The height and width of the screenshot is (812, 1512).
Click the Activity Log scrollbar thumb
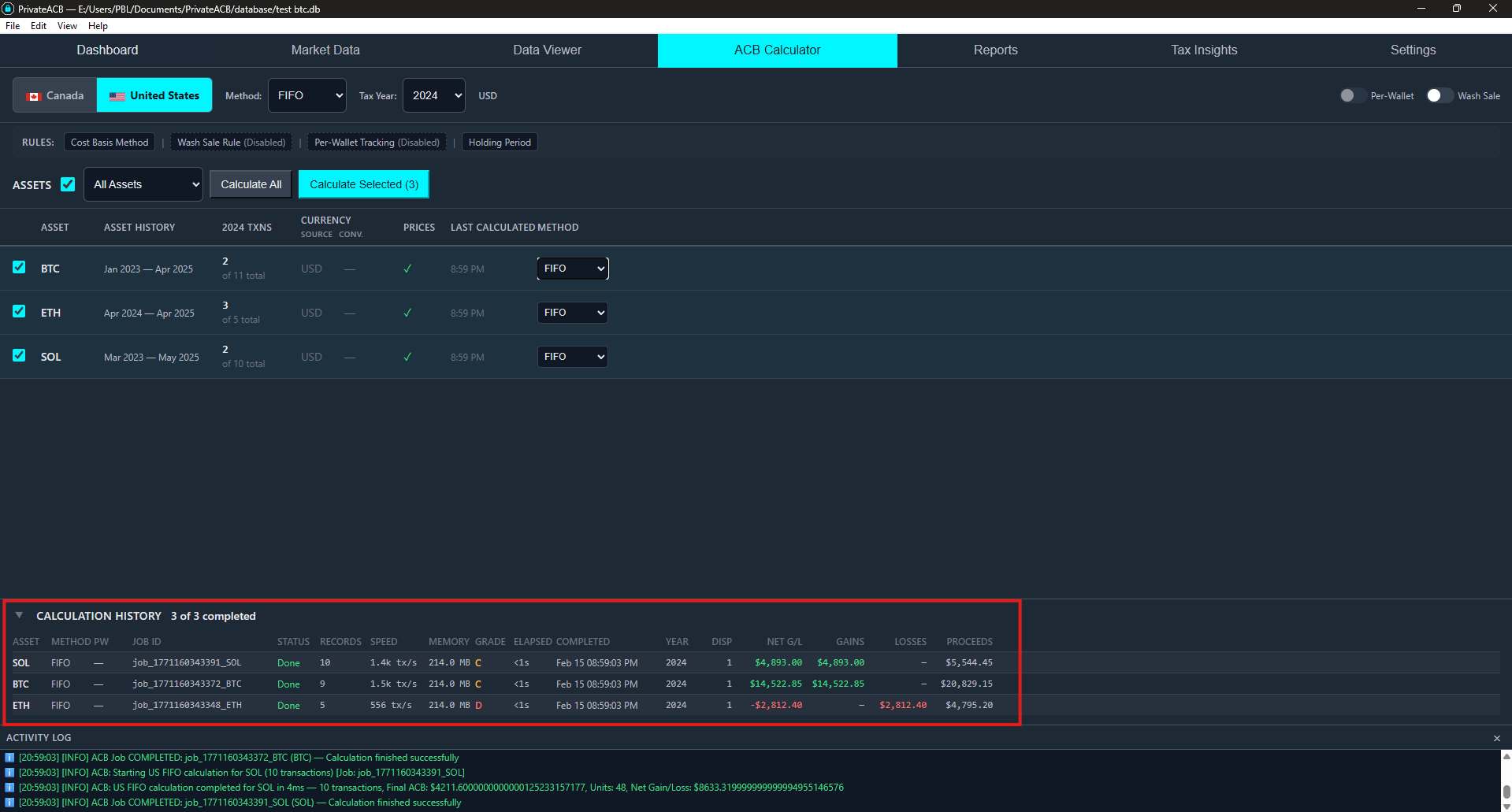click(1506, 791)
